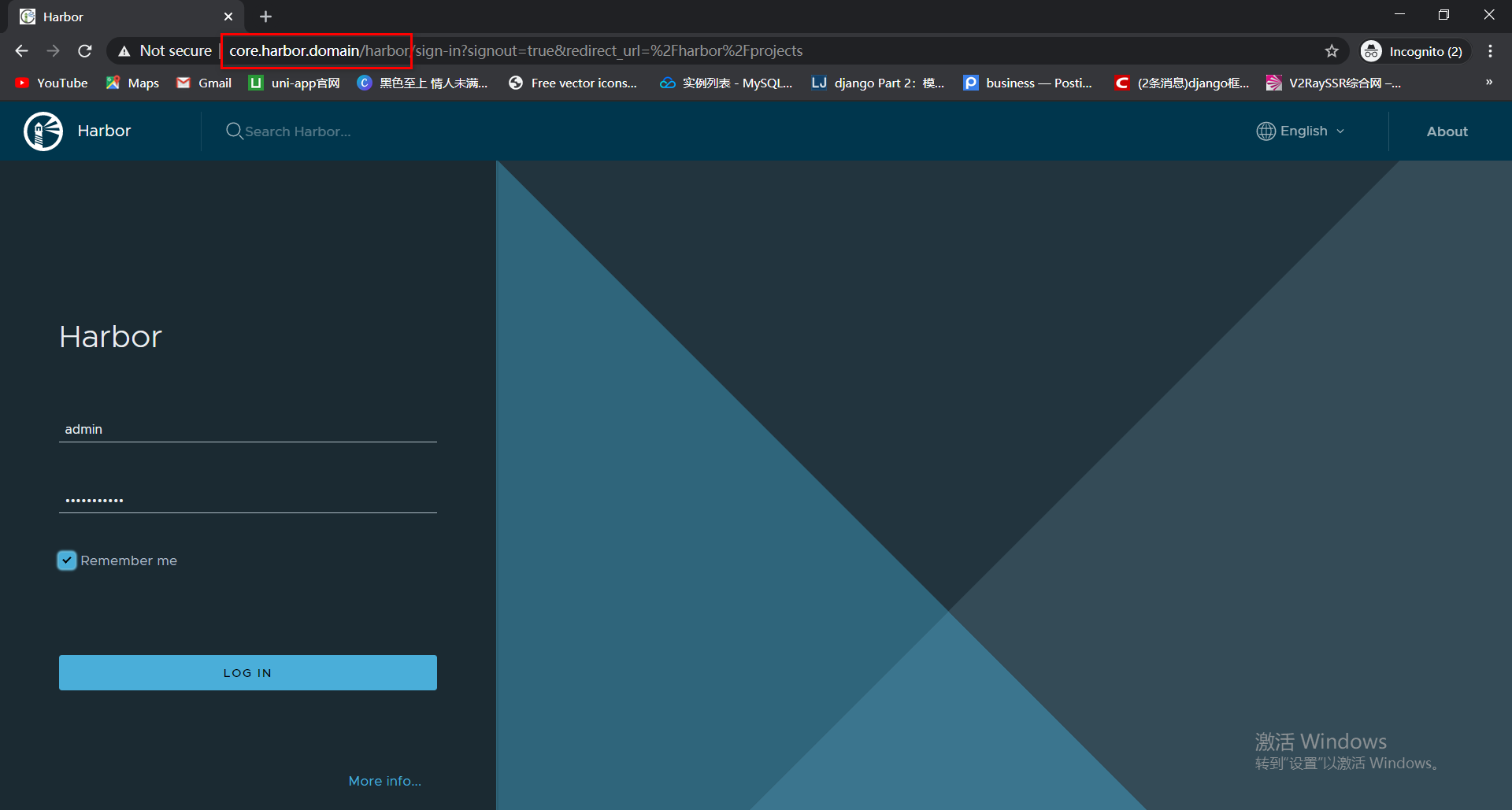Bookmark this page with star icon

(x=1332, y=50)
